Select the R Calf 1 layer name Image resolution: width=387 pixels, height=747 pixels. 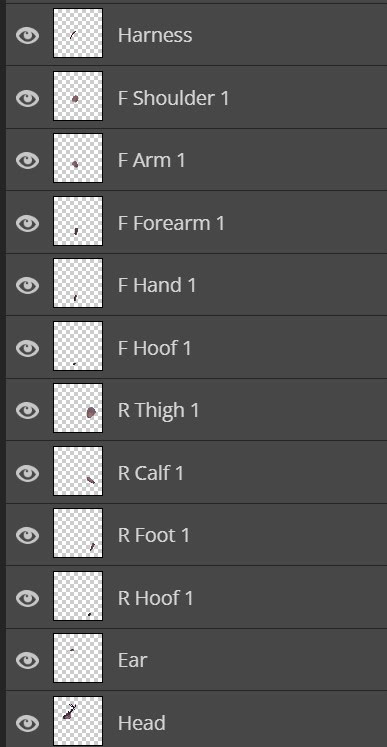[151, 473]
